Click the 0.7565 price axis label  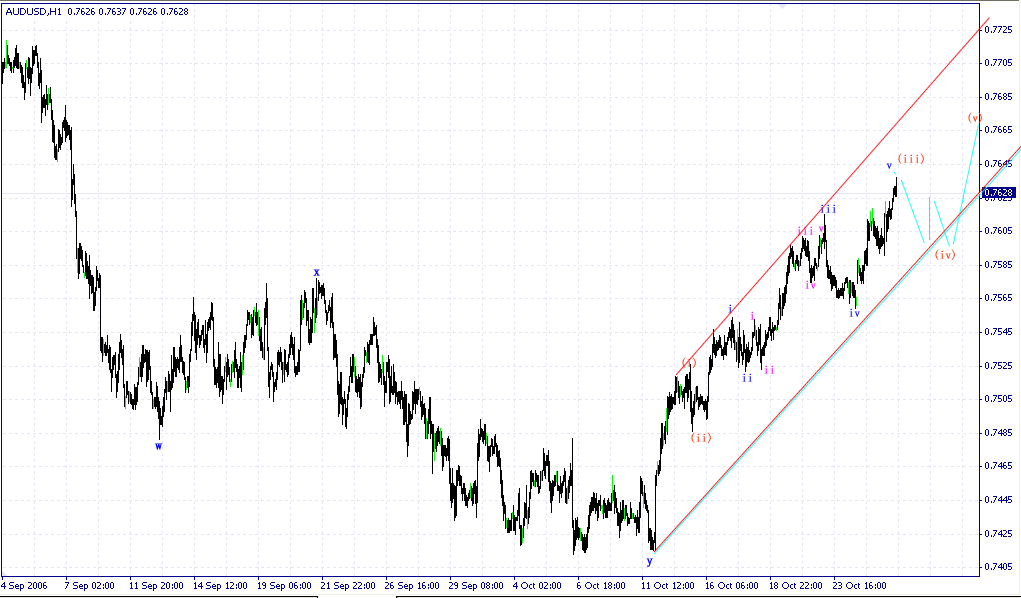click(x=998, y=298)
